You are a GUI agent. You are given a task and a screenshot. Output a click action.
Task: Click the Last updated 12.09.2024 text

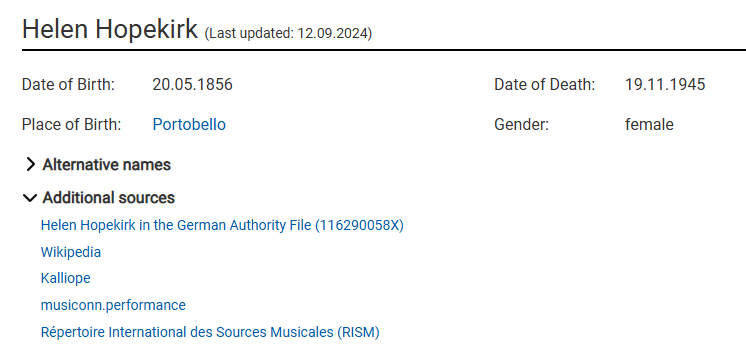pos(288,34)
